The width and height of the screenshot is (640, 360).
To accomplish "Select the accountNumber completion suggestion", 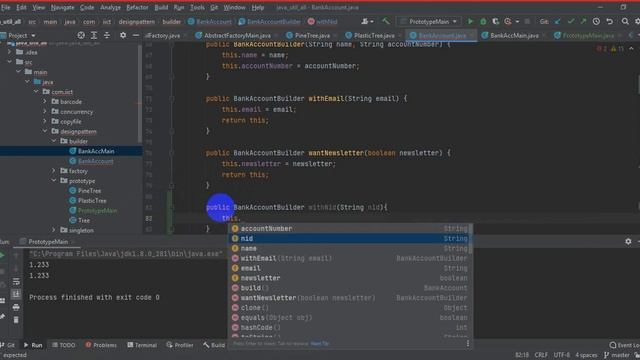I will point(350,229).
